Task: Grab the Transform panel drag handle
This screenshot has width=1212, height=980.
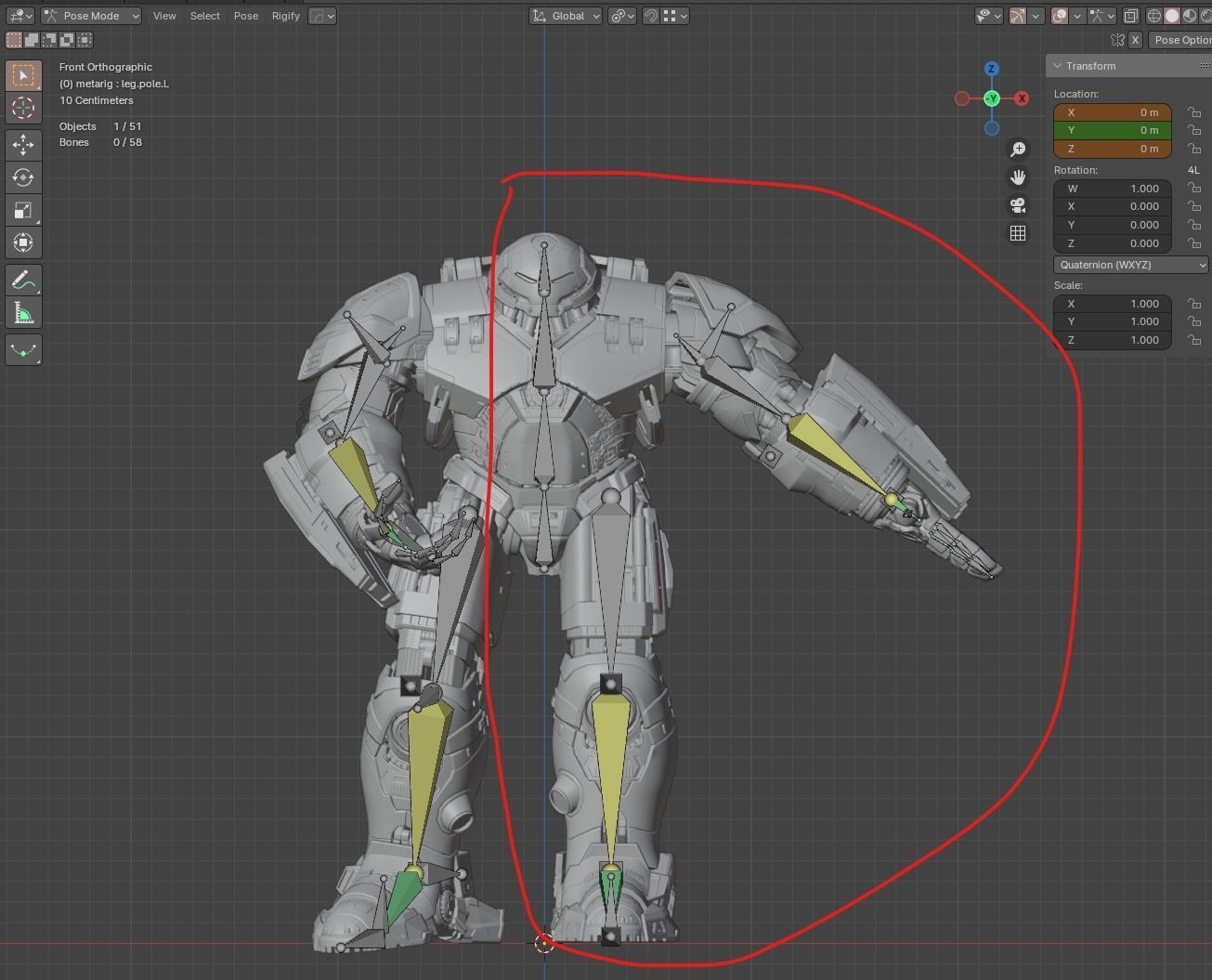Action: pos(1205,66)
